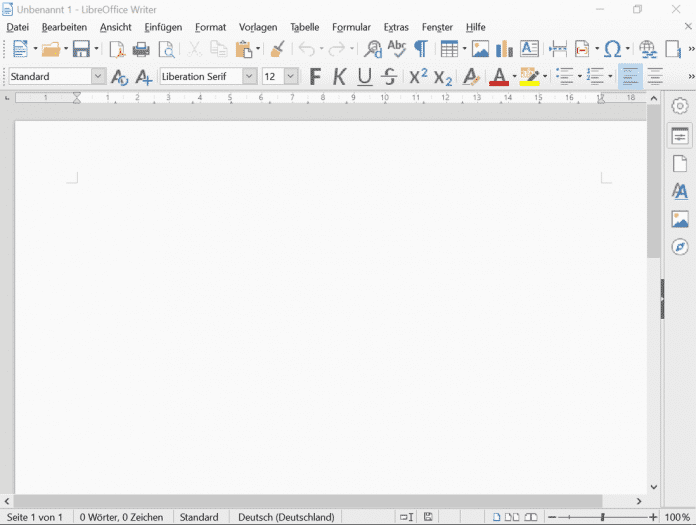The height and width of the screenshot is (525, 696).
Task: Open the sidebar Navigator compass icon
Action: (x=680, y=247)
